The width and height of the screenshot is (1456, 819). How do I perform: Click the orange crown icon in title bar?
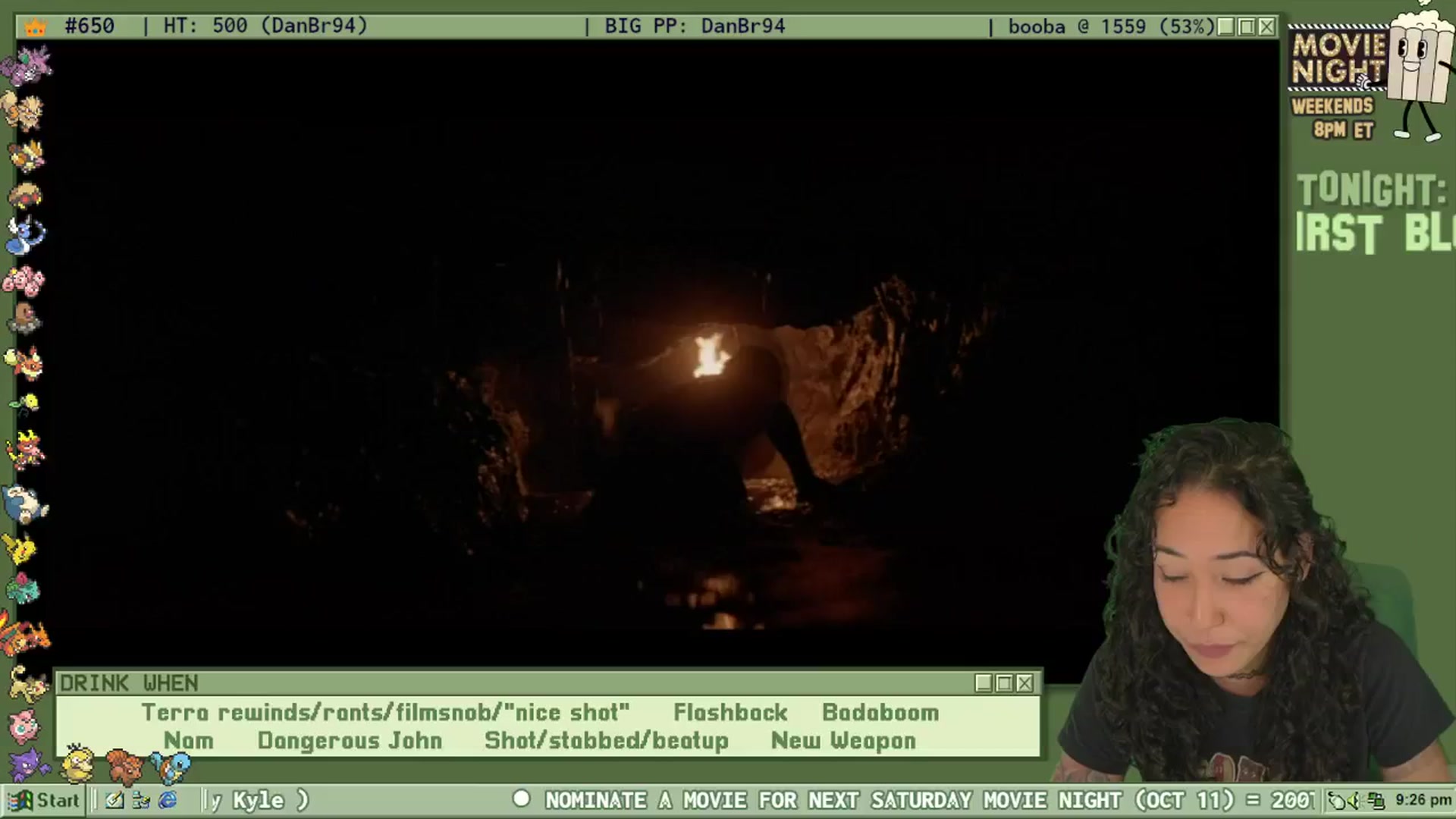point(36,27)
